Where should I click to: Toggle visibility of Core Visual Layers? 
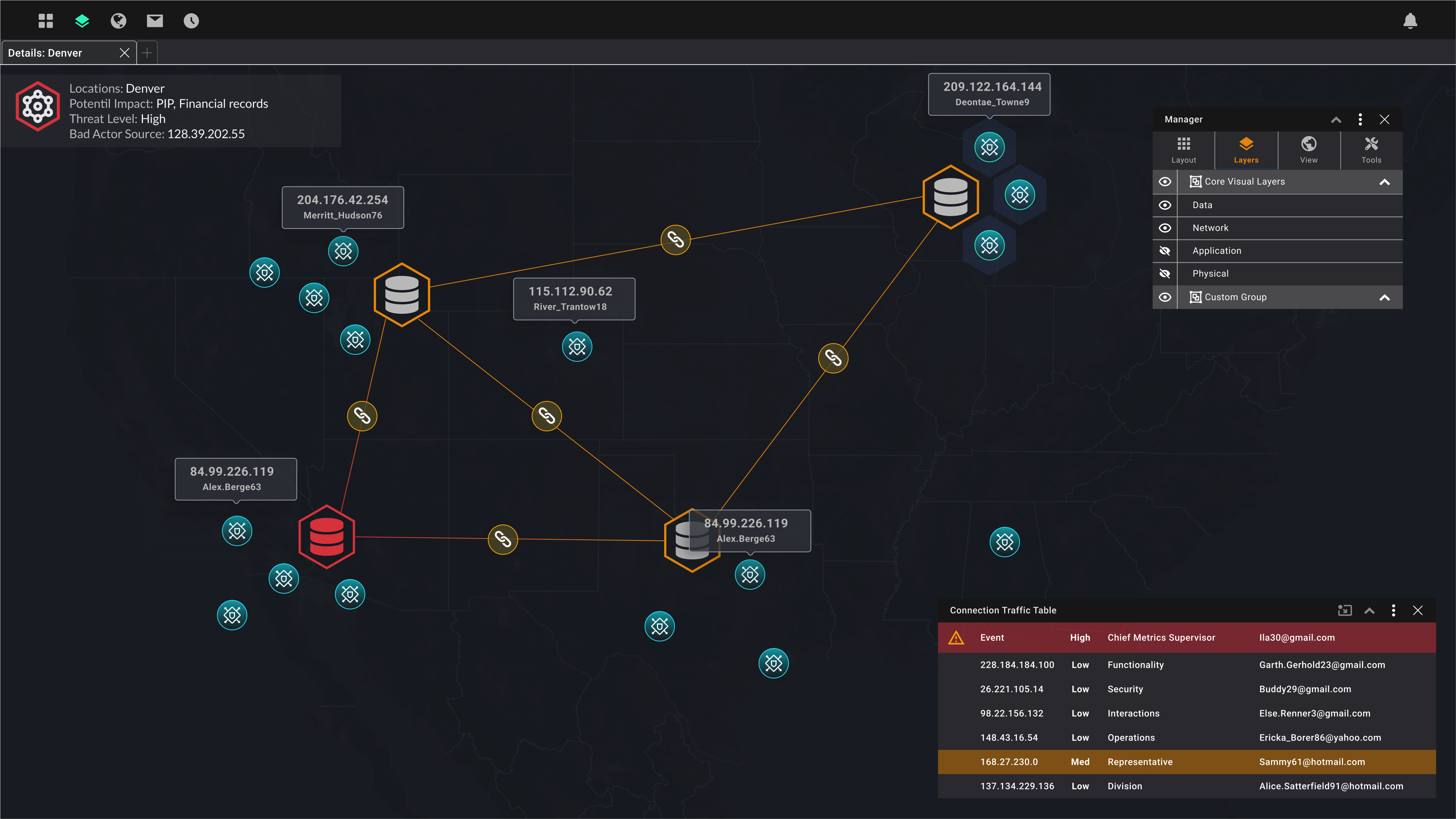[x=1165, y=182]
